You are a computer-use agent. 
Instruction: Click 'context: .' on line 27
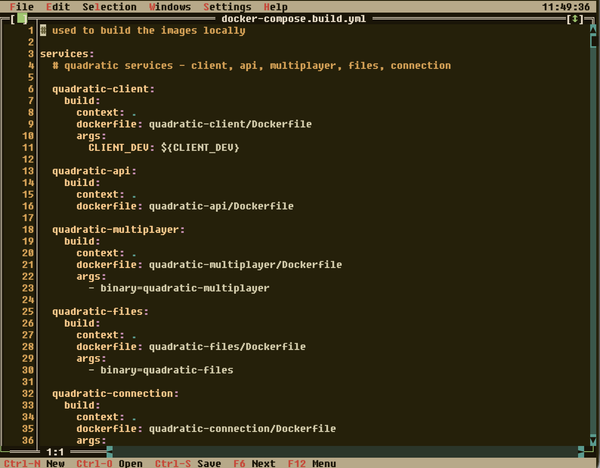106,335
